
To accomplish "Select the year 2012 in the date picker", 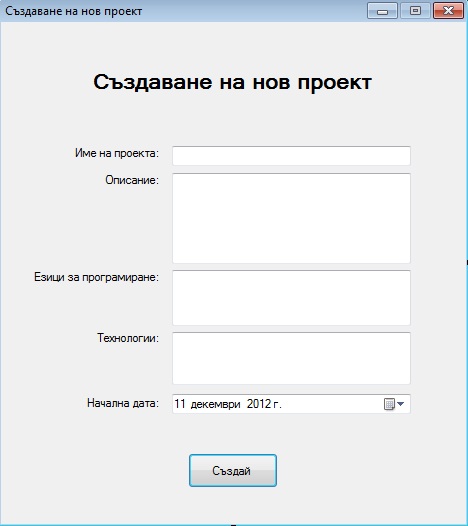I will click(x=259, y=404).
